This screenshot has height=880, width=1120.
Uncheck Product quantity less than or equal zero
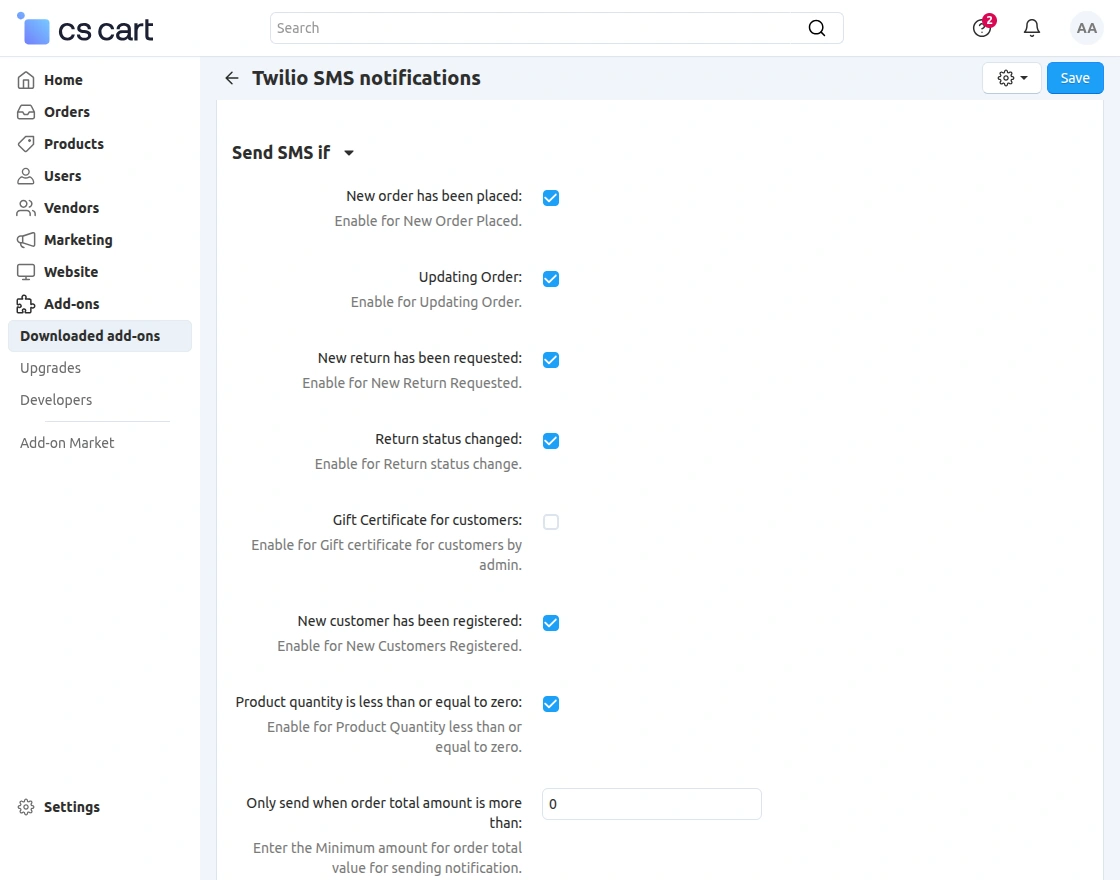551,704
